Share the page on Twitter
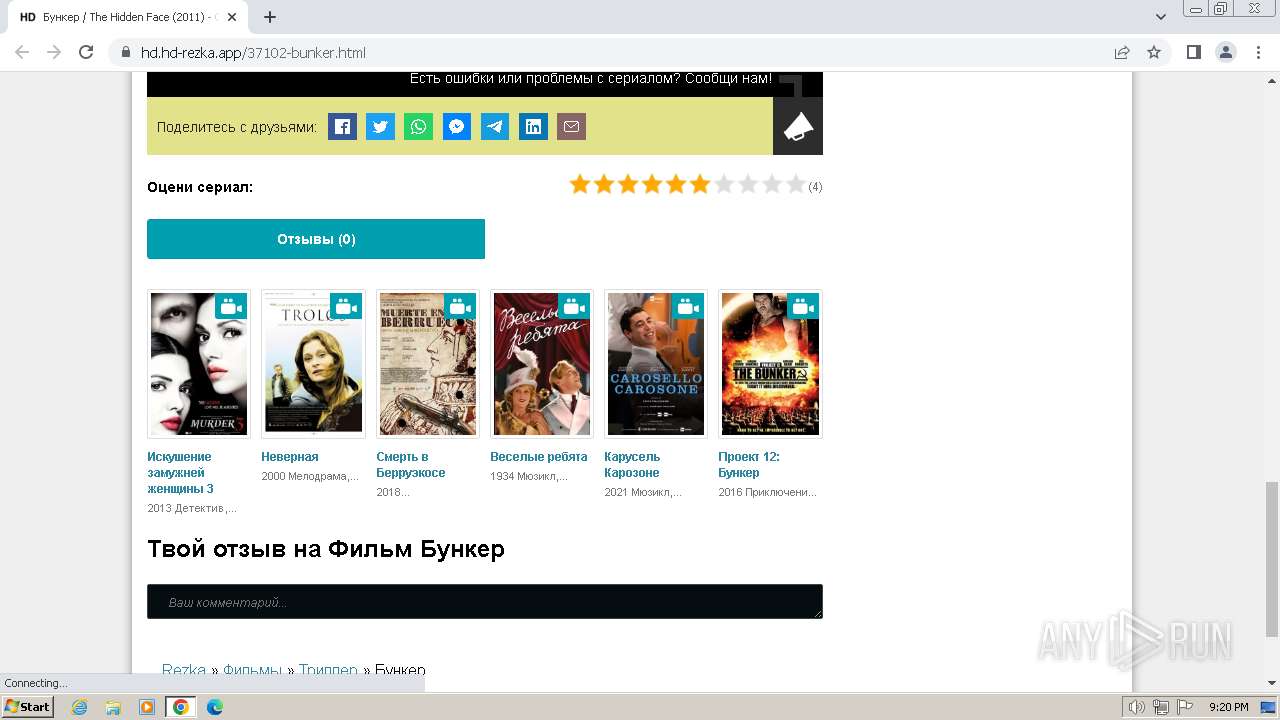This screenshot has height=720, width=1280. point(380,126)
